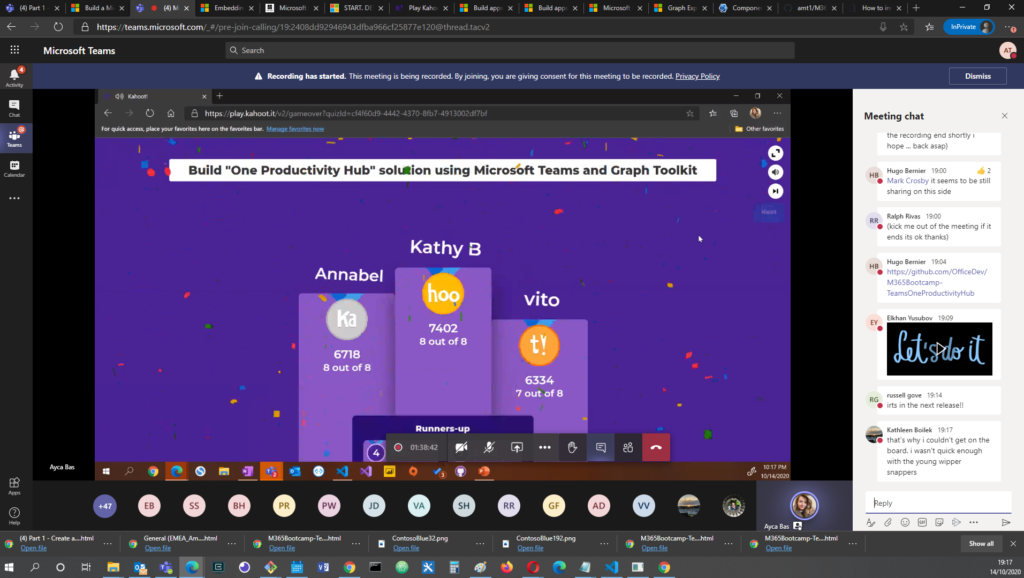
Task: Raise hand in meeting controls
Action: point(572,447)
